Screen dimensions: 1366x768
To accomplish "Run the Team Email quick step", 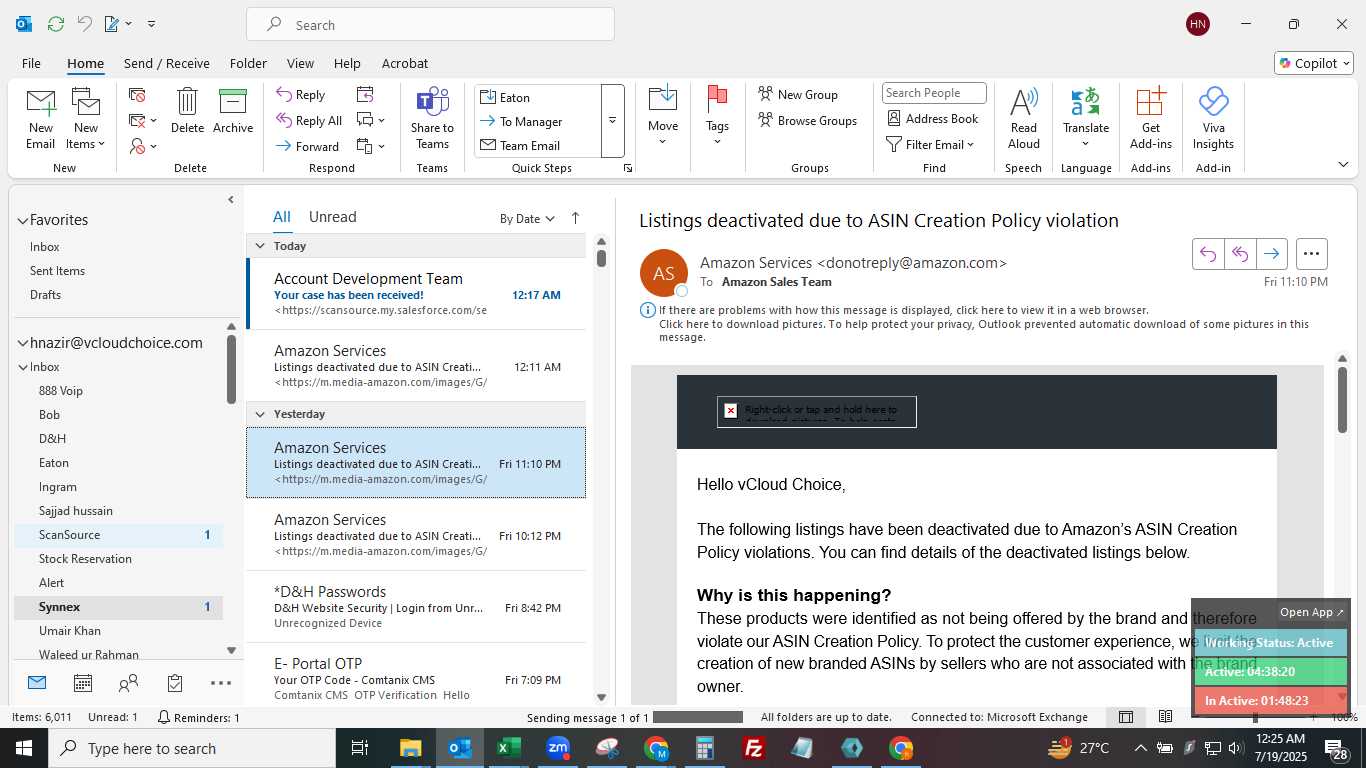I will click(538, 145).
